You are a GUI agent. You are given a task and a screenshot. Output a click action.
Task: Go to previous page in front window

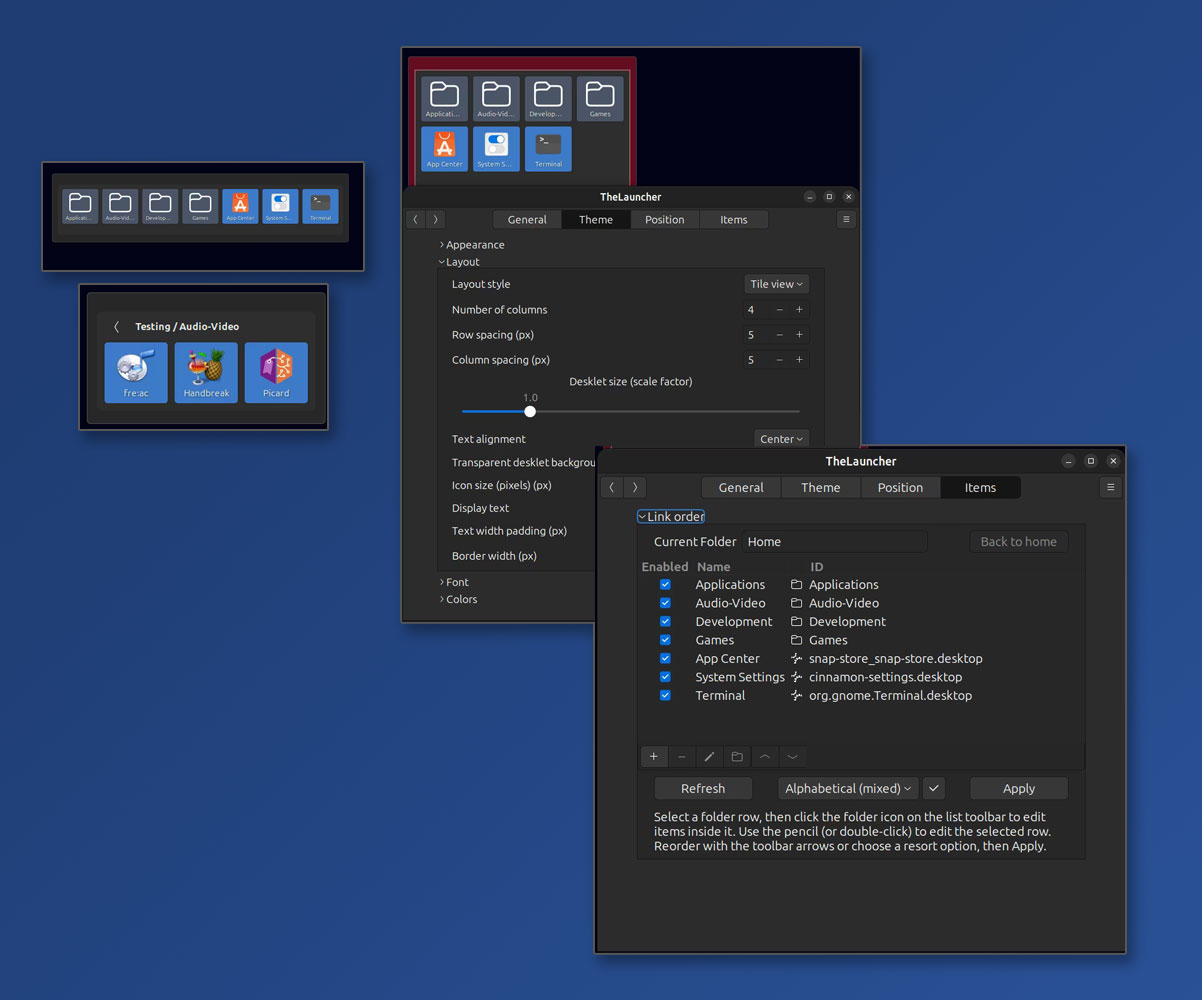pos(613,487)
